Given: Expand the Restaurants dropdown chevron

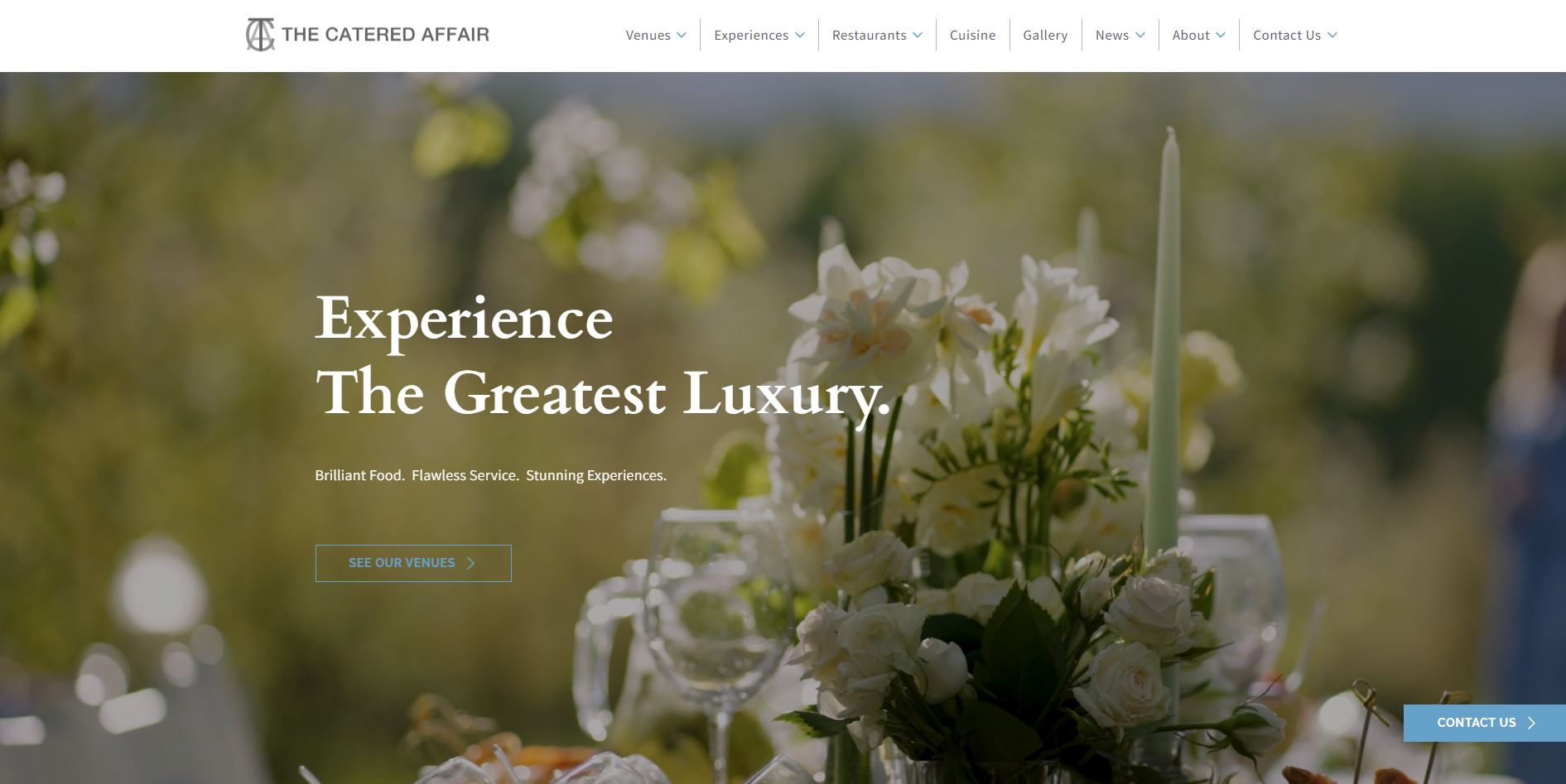Looking at the screenshot, I should pos(918,35).
